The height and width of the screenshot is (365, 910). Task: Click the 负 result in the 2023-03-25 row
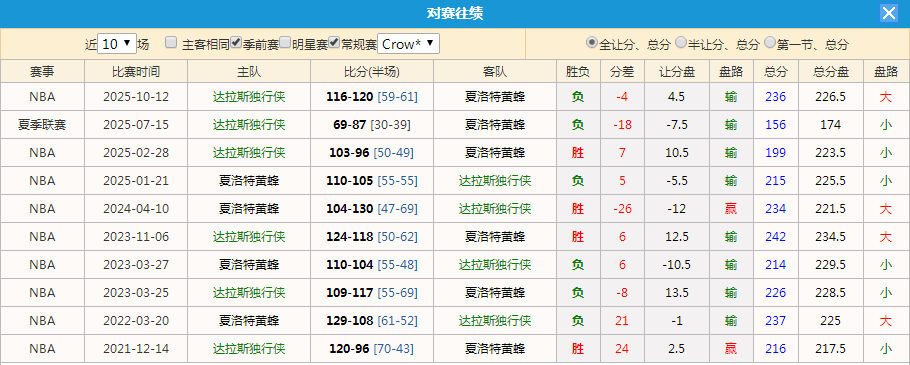pos(578,293)
